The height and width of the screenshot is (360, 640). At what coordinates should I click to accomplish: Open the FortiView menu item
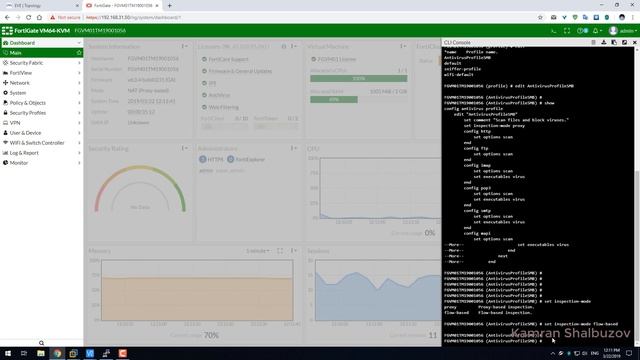[x=41, y=73]
